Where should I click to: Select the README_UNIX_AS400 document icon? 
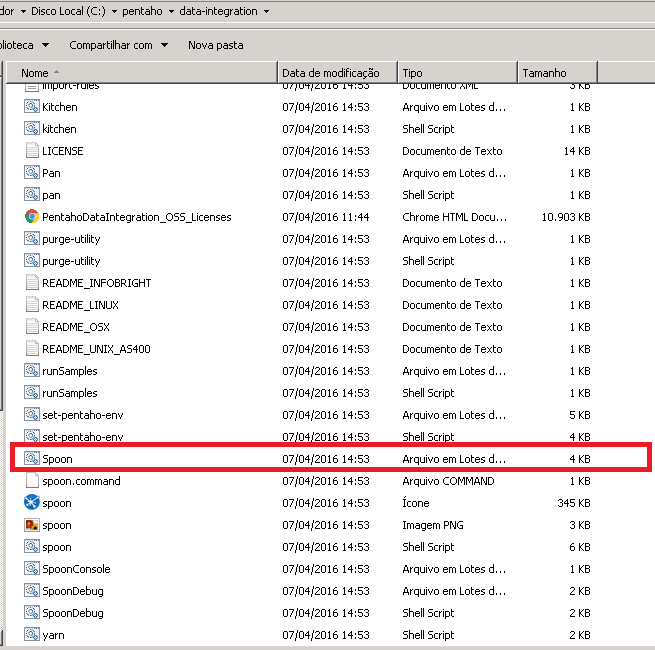click(x=32, y=348)
